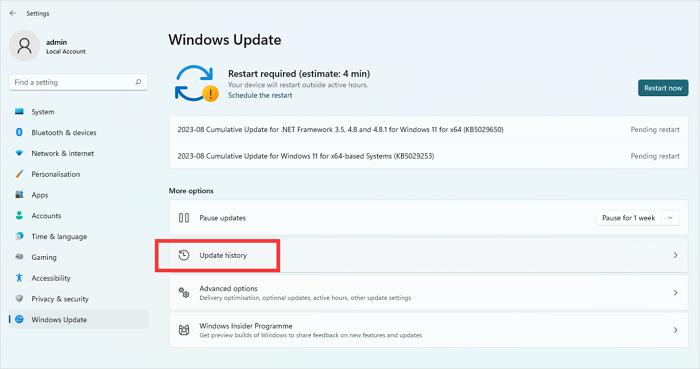Select the Time & language globe icon
Image resolution: width=700 pixels, height=369 pixels.
(x=19, y=236)
